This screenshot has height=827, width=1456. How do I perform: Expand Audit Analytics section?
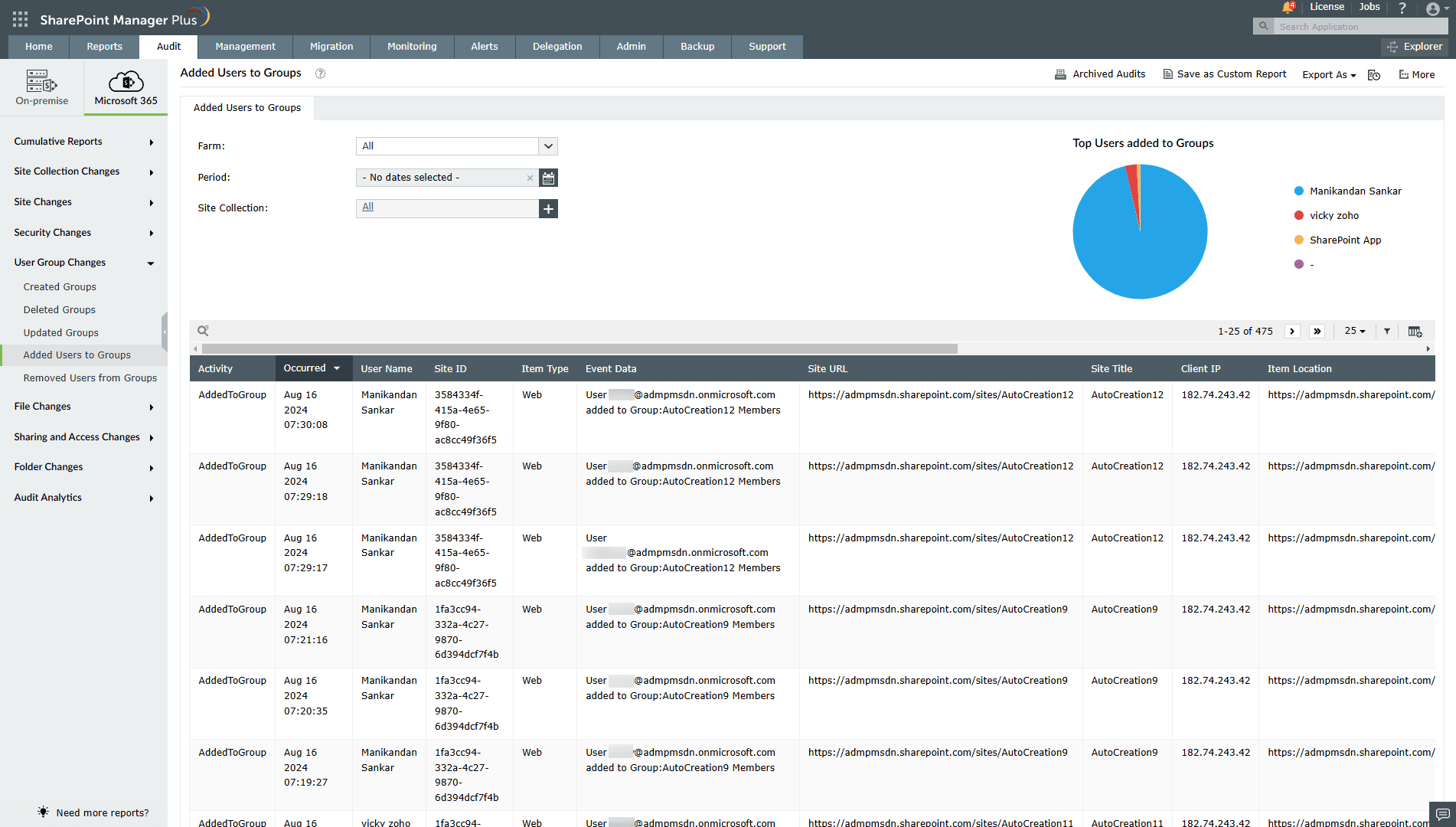point(83,498)
